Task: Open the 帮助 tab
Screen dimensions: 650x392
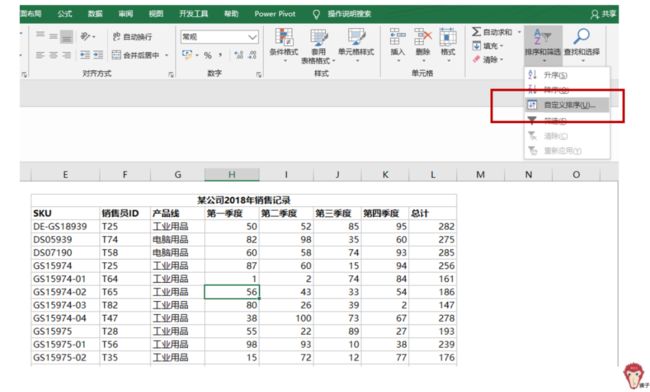Action: (231, 14)
